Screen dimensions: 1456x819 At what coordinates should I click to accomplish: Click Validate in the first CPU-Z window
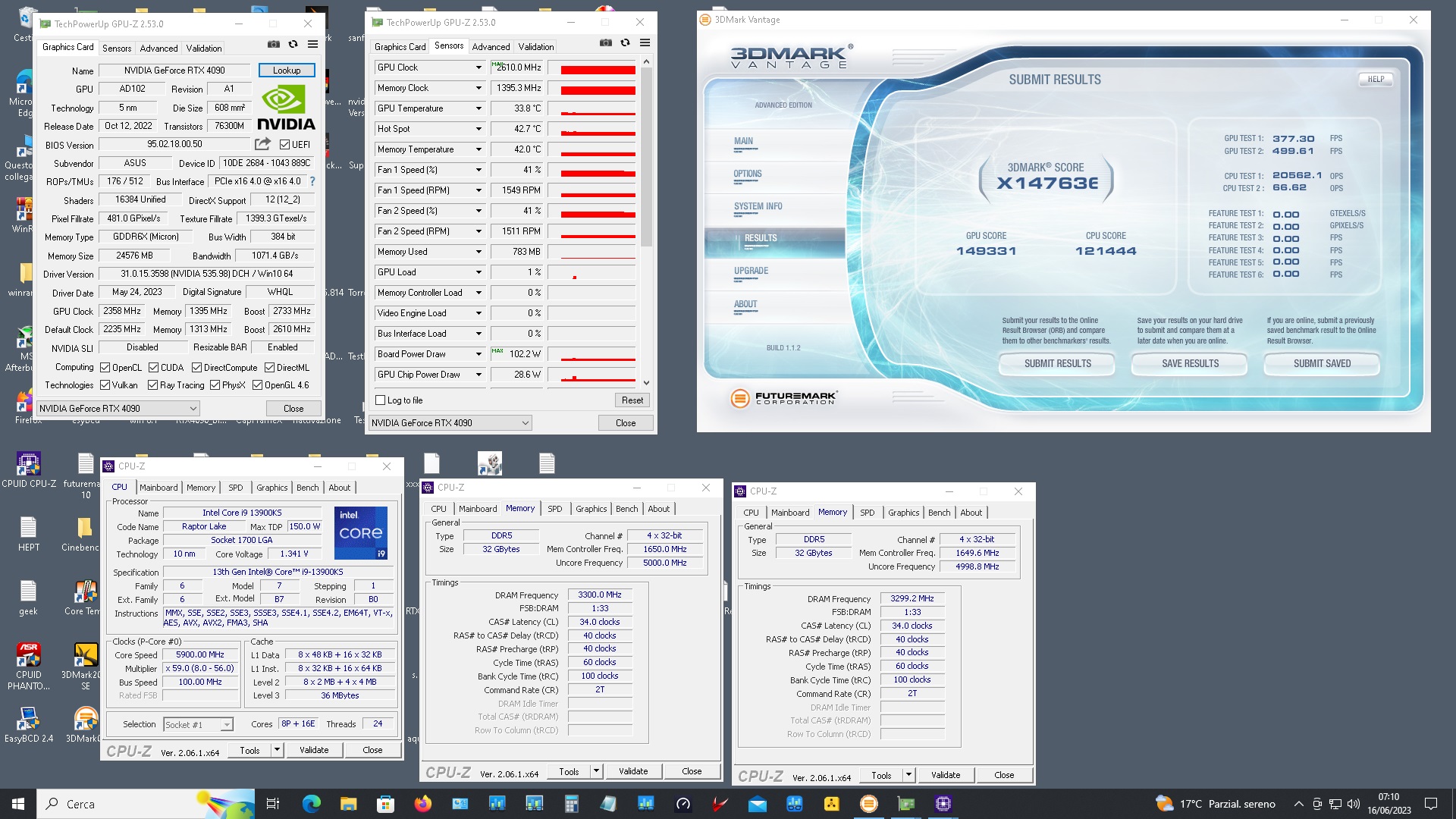[314, 750]
